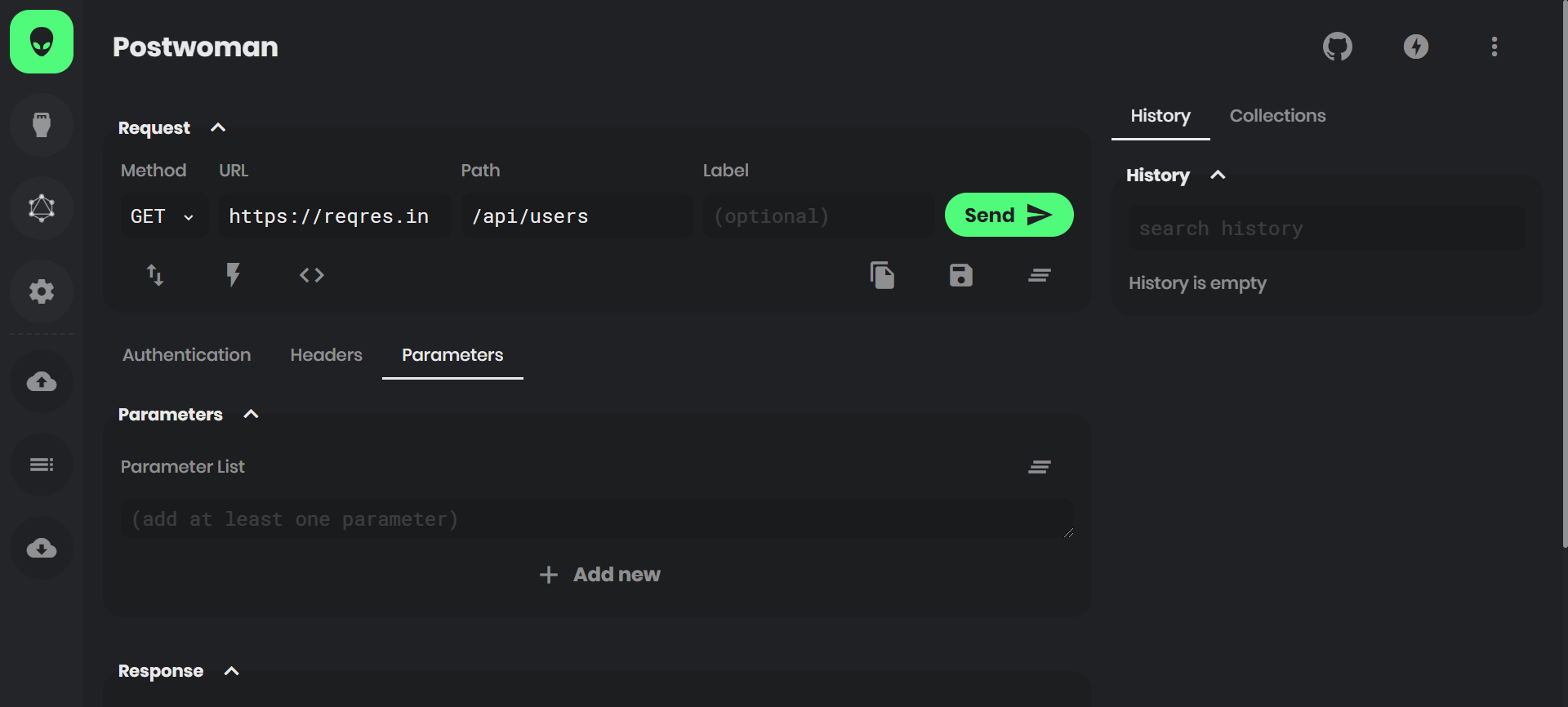This screenshot has width=1568, height=707.
Task: Select the Parameters tab
Action: (452, 355)
